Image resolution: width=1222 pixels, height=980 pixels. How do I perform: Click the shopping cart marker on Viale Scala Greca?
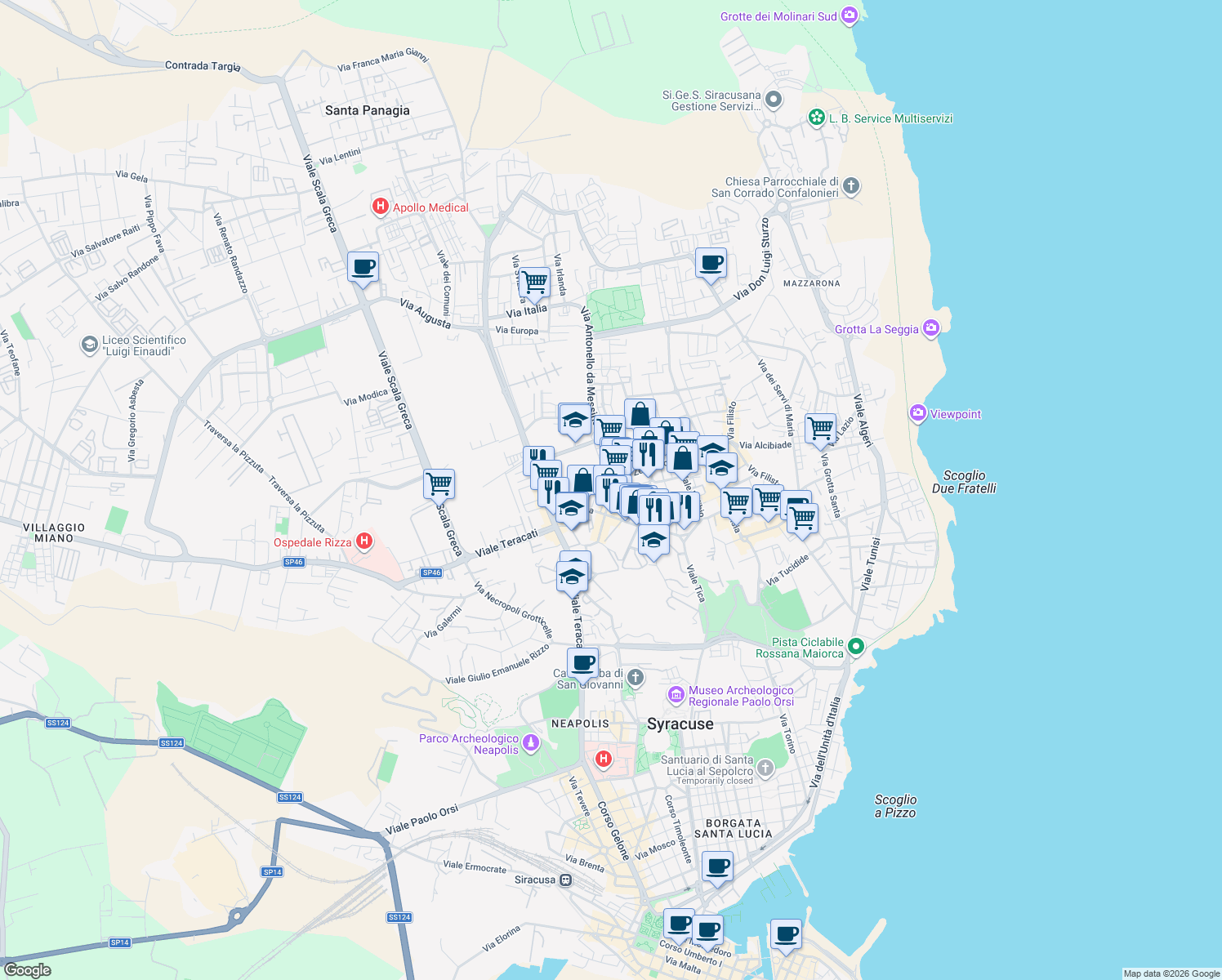[x=439, y=483]
